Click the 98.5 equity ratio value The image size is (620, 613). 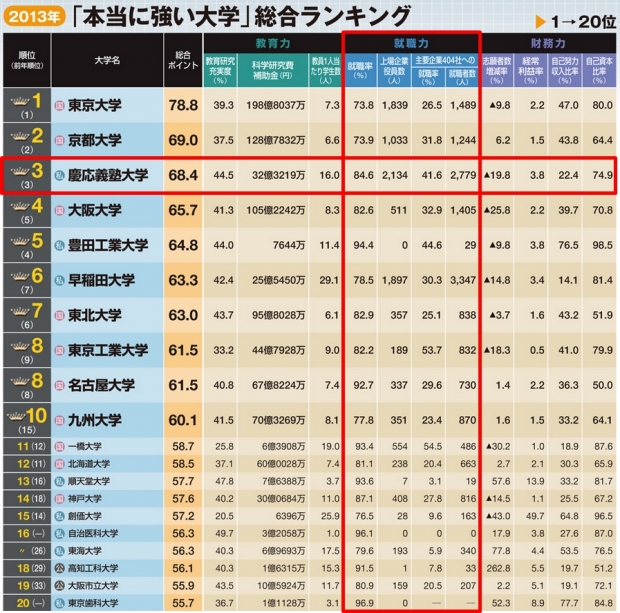(603, 246)
